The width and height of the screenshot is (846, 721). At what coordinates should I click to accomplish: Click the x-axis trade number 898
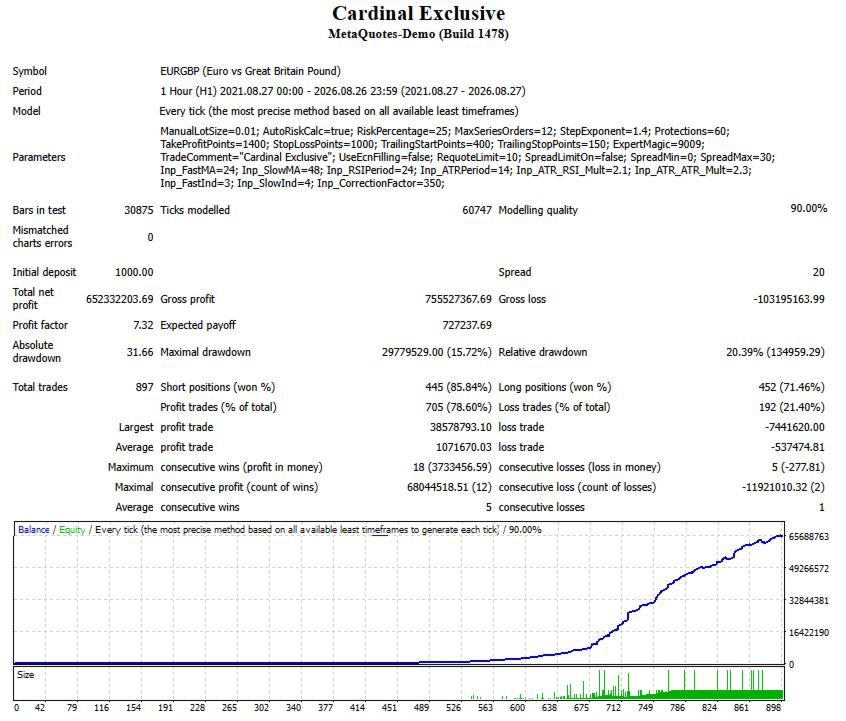tap(773, 708)
